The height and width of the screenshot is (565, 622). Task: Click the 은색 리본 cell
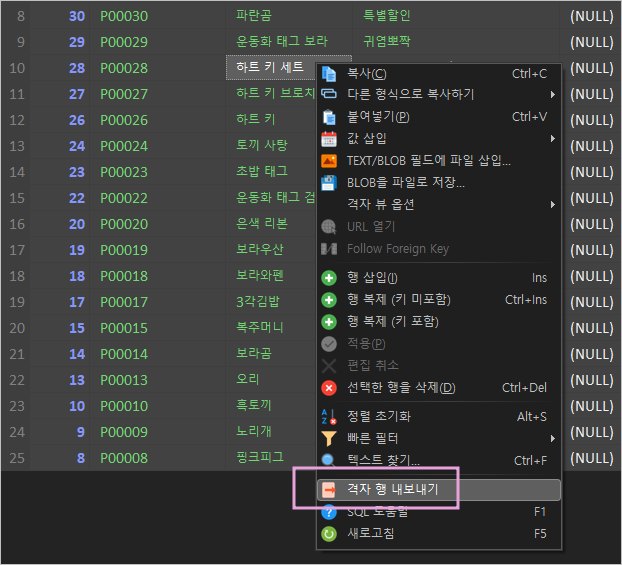coord(271,224)
